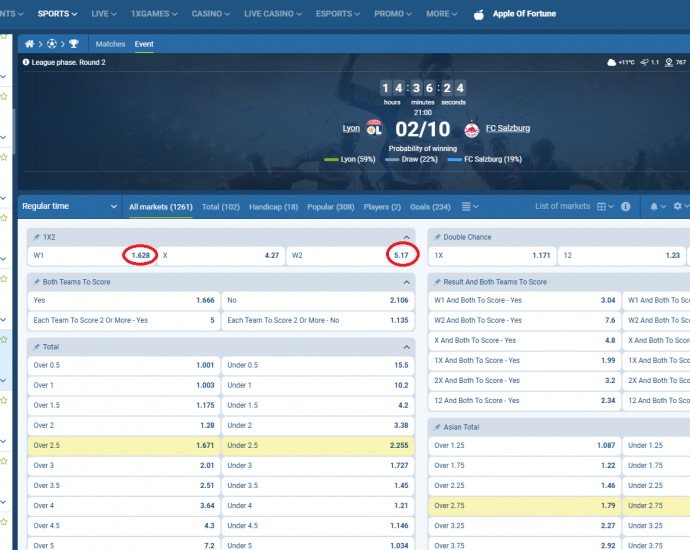Pin Result And Both Teams To Score market
690x550 pixels.
(437, 282)
